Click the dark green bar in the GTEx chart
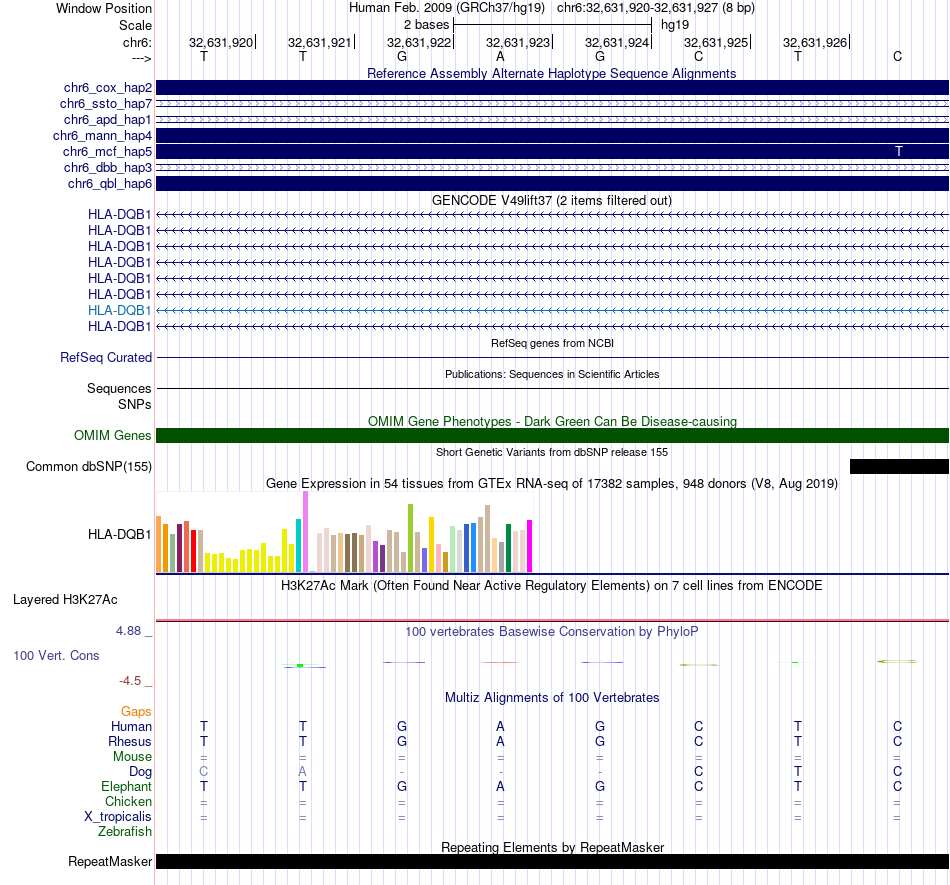The image size is (950, 885). [x=508, y=548]
